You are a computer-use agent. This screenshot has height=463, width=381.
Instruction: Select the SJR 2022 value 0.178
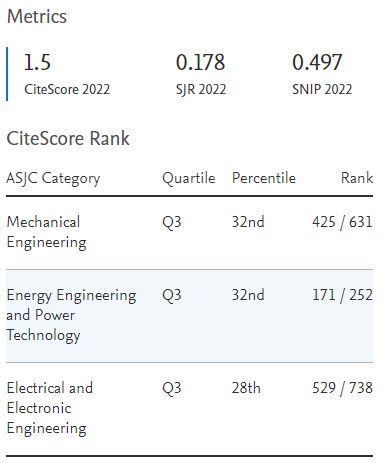[x=200, y=62]
